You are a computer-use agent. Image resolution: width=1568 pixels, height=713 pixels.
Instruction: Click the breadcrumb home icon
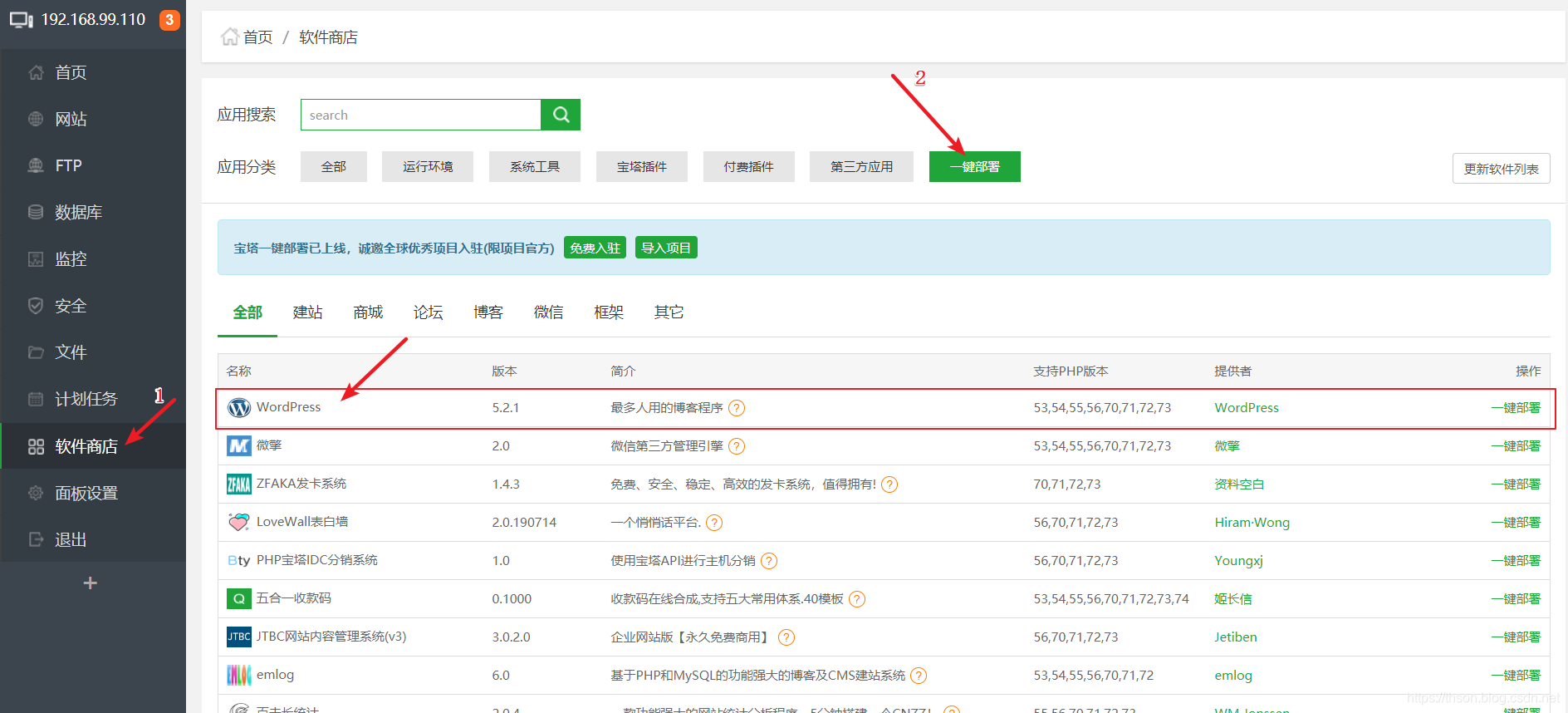click(230, 37)
